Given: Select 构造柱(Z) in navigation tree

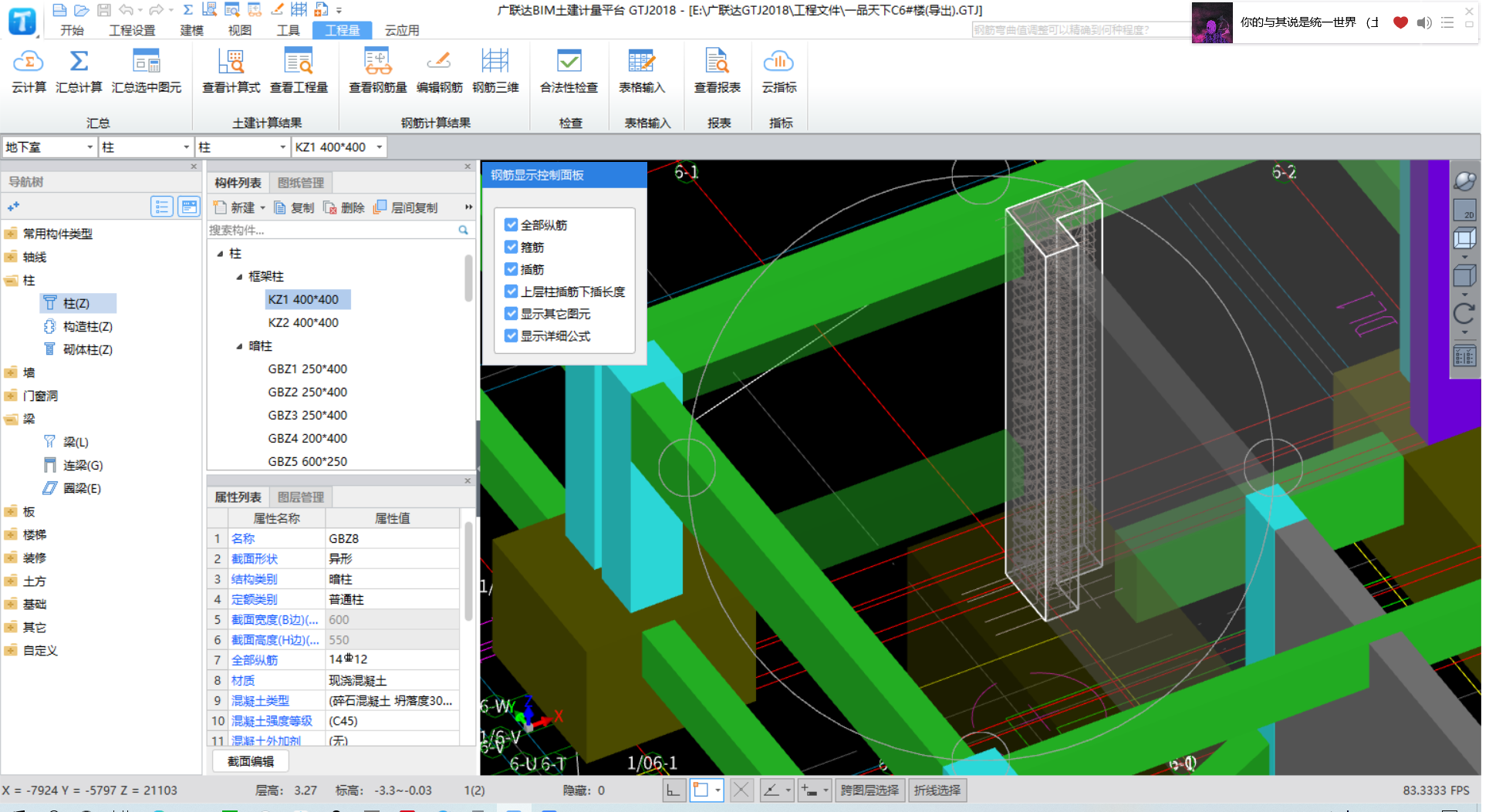Looking at the screenshot, I should (x=79, y=327).
